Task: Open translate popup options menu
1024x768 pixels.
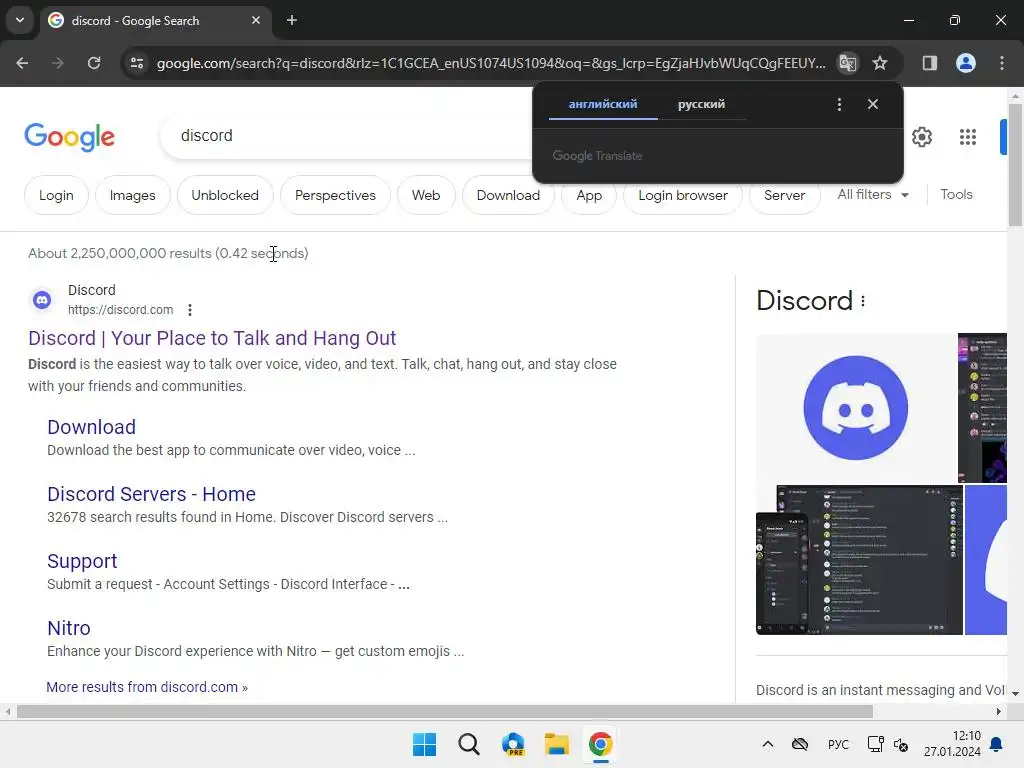Action: click(x=839, y=104)
